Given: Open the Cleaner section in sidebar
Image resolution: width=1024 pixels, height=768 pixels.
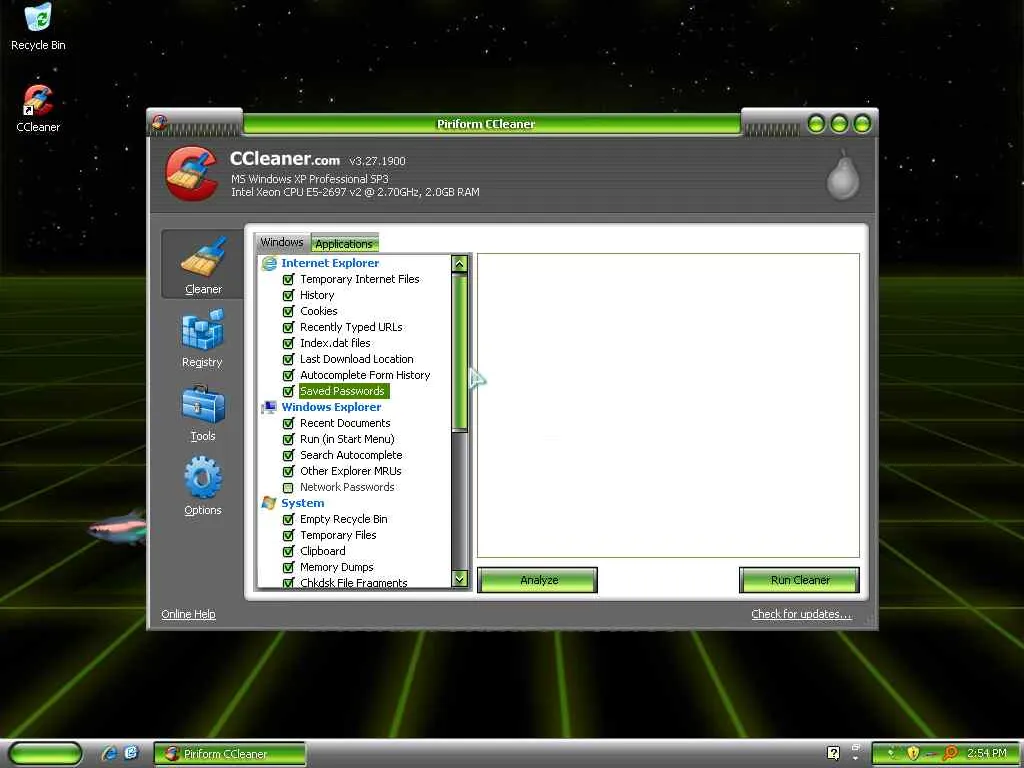Looking at the screenshot, I should coord(202,264).
